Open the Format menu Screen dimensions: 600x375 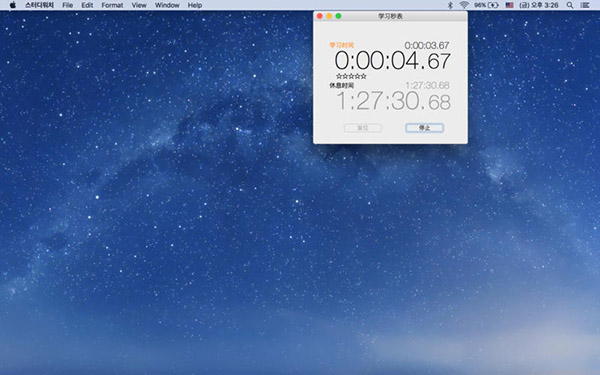(112, 5)
